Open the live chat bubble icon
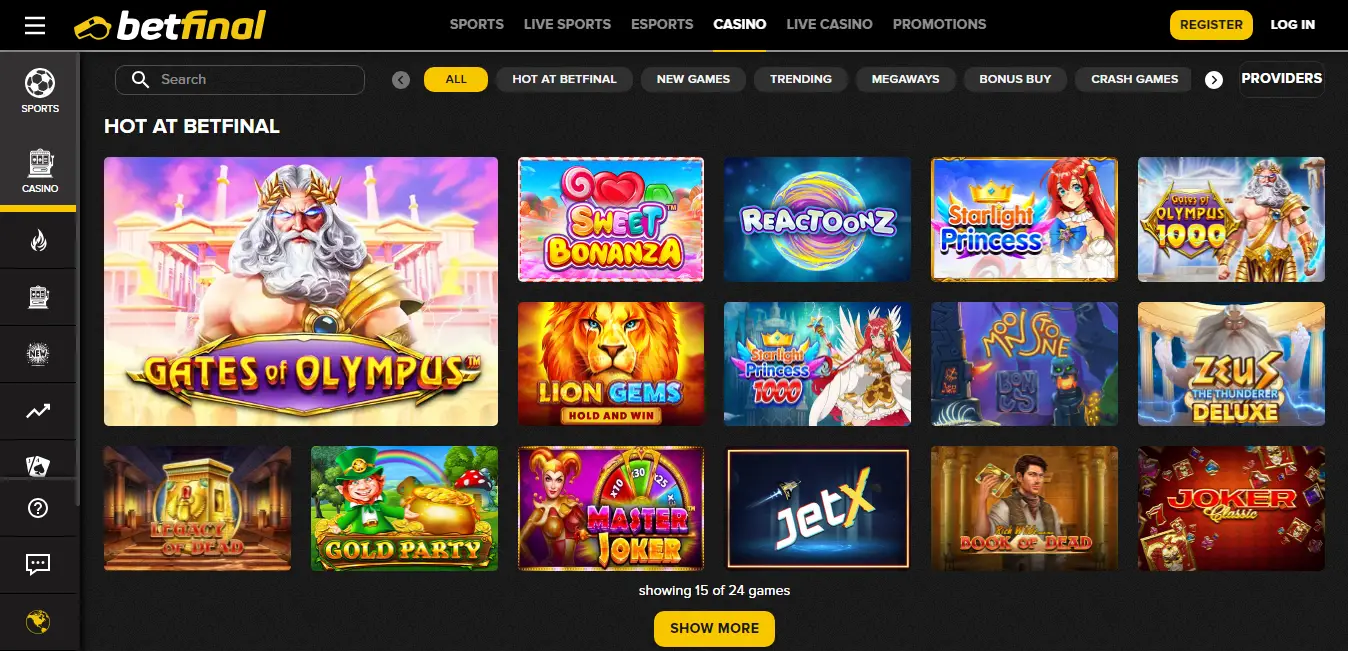 click(x=38, y=565)
